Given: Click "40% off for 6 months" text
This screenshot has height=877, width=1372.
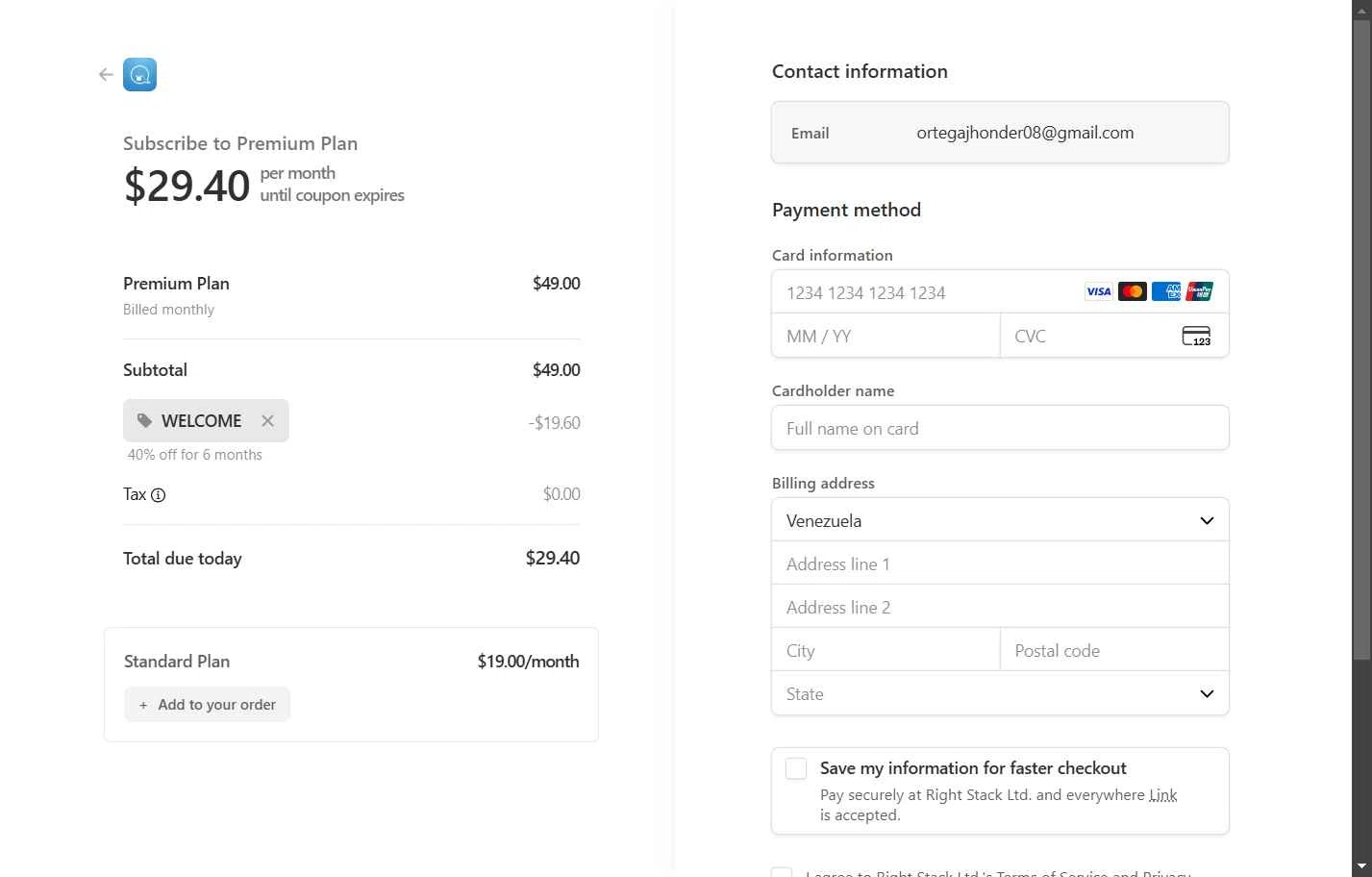Looking at the screenshot, I should pyautogui.click(x=195, y=455).
